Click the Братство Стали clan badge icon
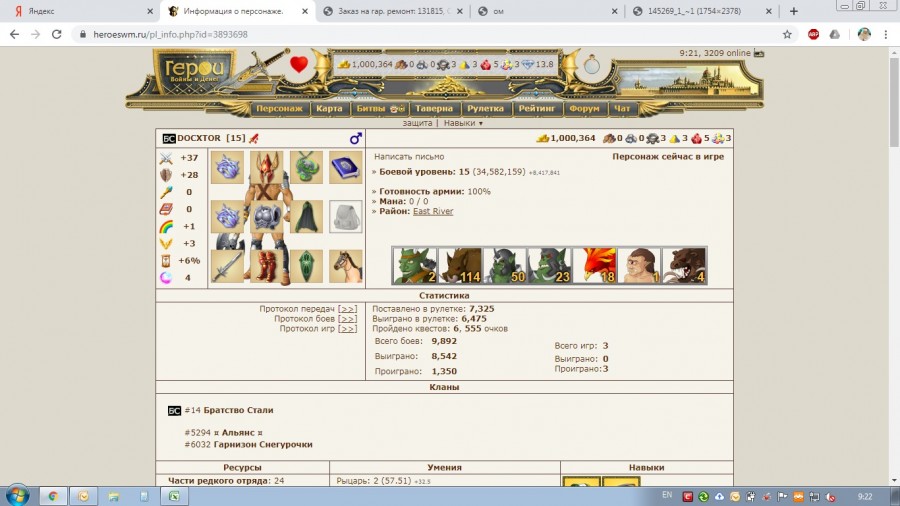Image resolution: width=900 pixels, height=506 pixels. coord(174,411)
